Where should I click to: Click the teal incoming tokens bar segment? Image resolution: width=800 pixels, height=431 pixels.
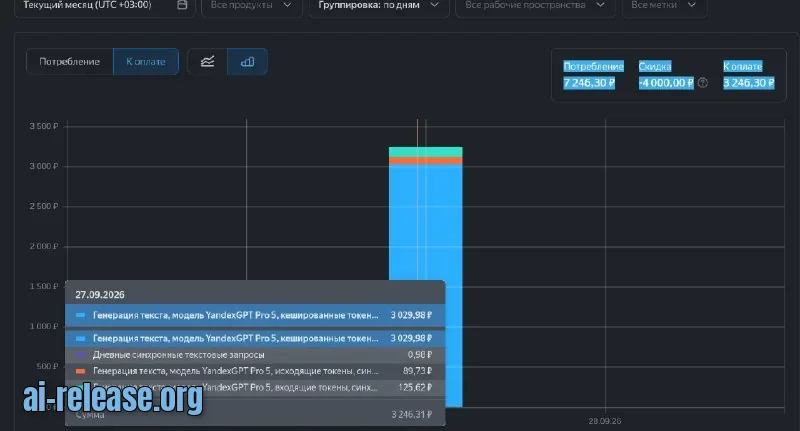426,152
